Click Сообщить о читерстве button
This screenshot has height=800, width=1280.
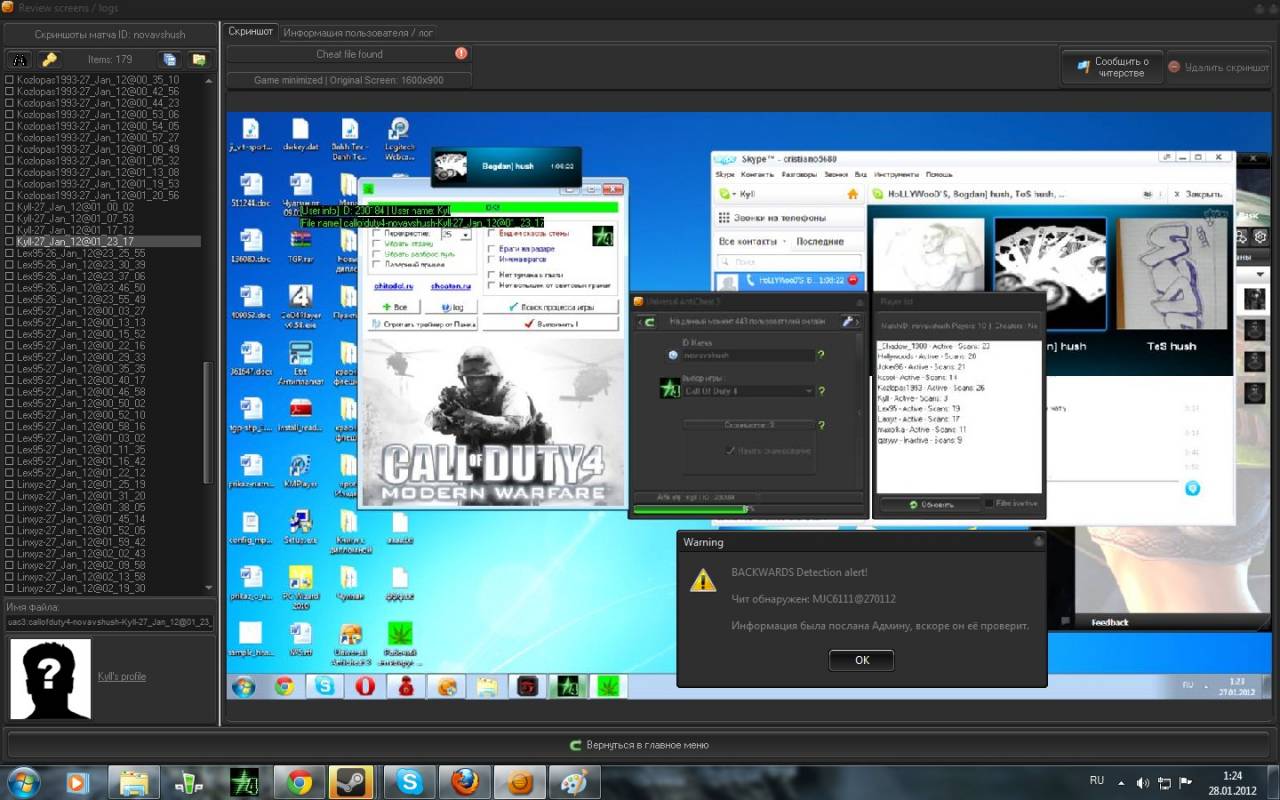(x=1112, y=67)
